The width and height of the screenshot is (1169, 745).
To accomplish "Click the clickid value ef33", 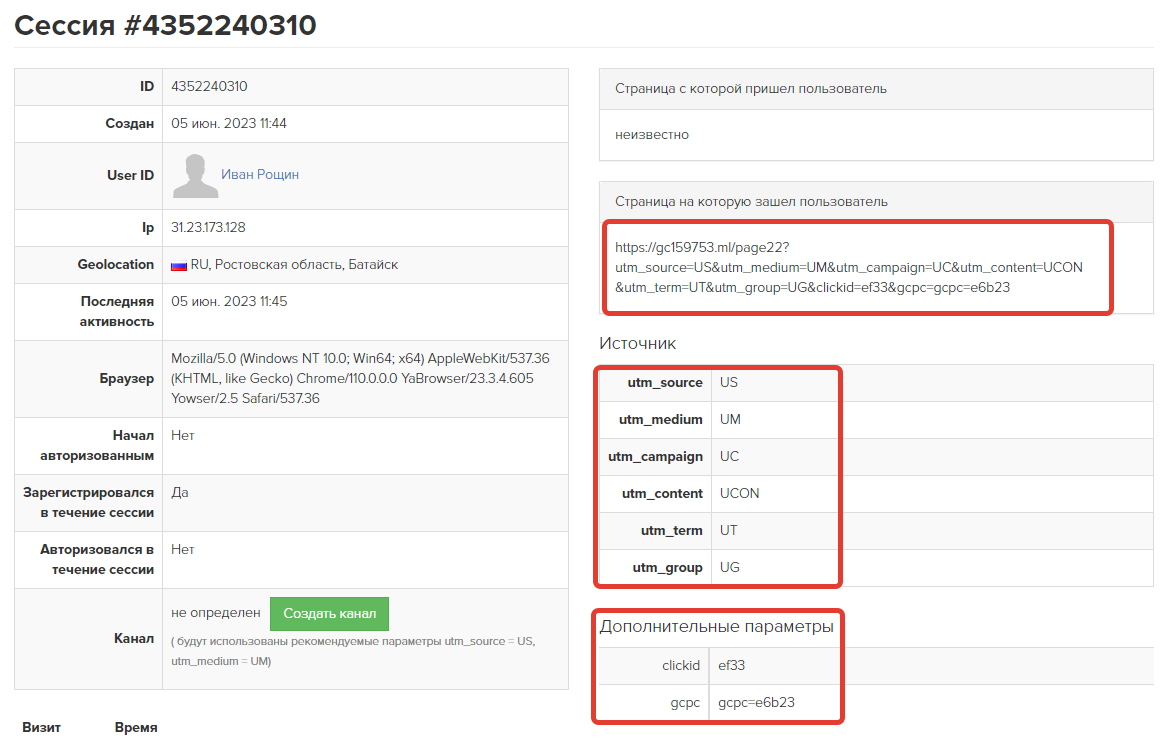I will (732, 665).
